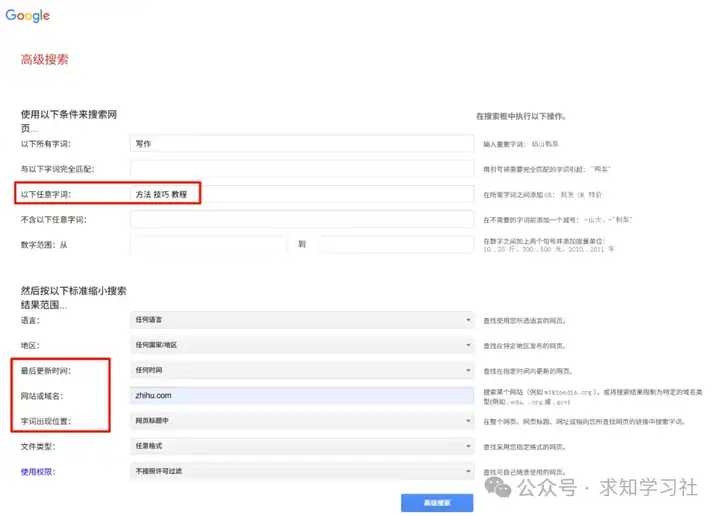
Task: Click the hint text '查找采用您指定格式的网页'
Action: tap(524, 447)
